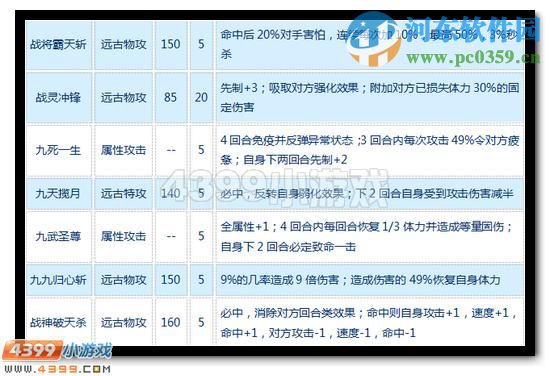Click the skill name 战灵冲锋
The height and width of the screenshot is (376, 550).
tap(58, 98)
